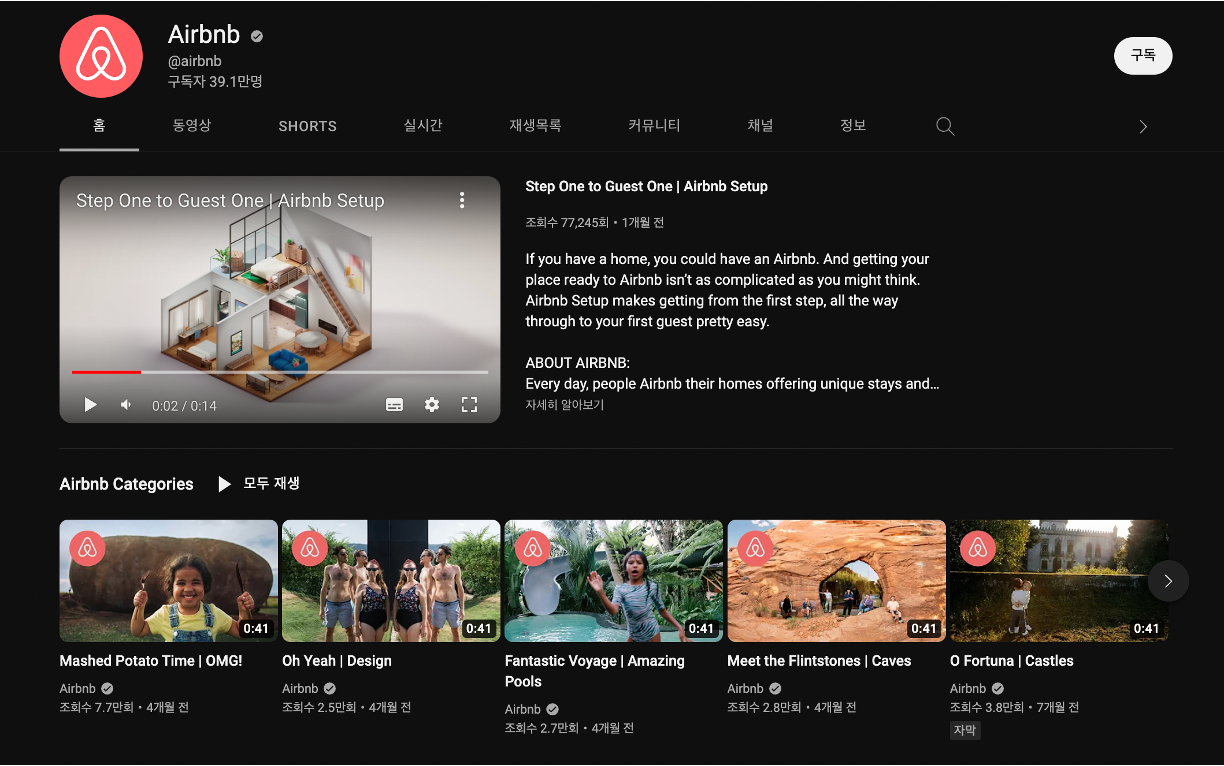Image resolution: width=1224 pixels, height=766 pixels.
Task: Click 조회수 7.7만회 under Mashed Potato Time
Action: coord(96,707)
